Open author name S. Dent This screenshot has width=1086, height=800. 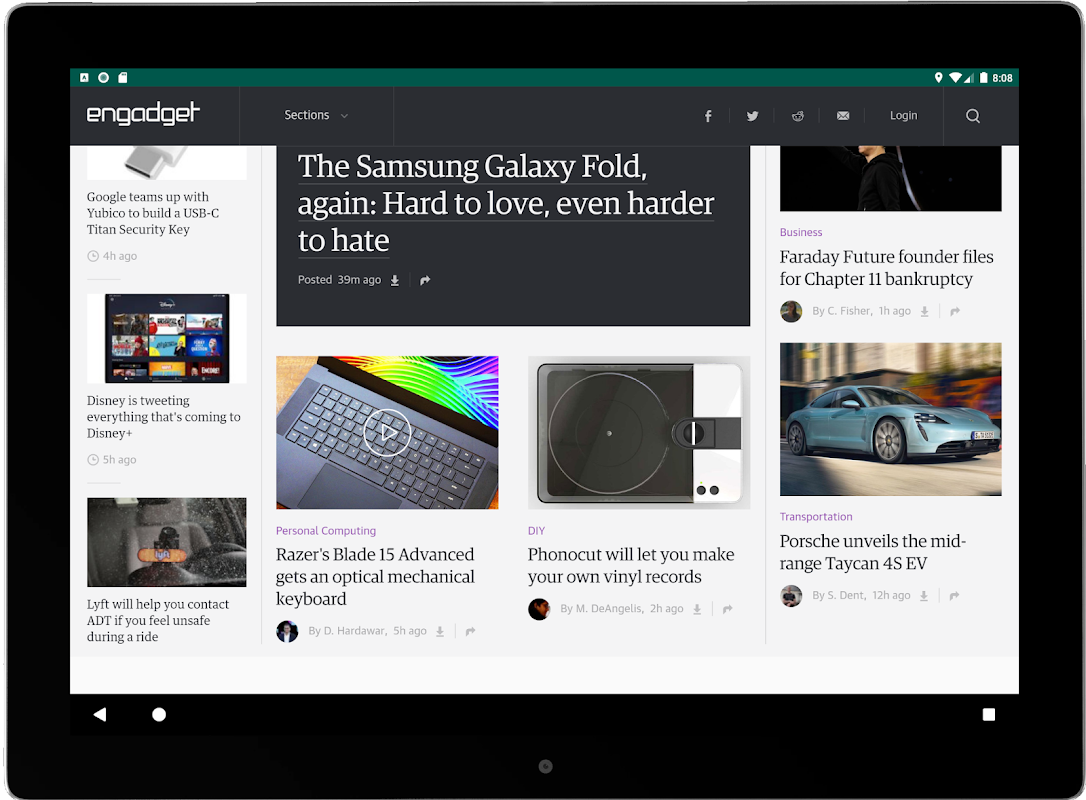click(846, 596)
